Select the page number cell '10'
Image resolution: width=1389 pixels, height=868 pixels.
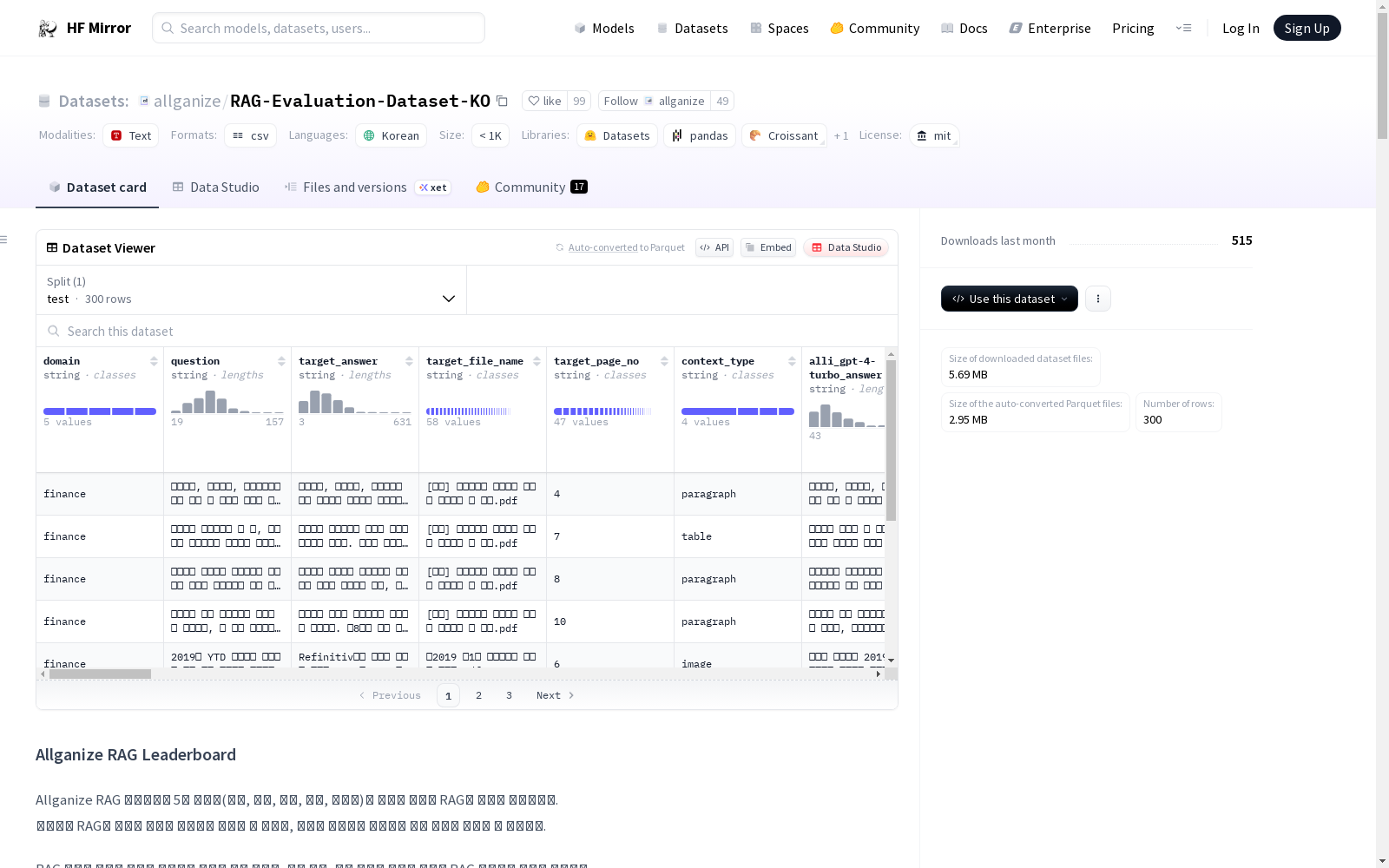(x=610, y=621)
